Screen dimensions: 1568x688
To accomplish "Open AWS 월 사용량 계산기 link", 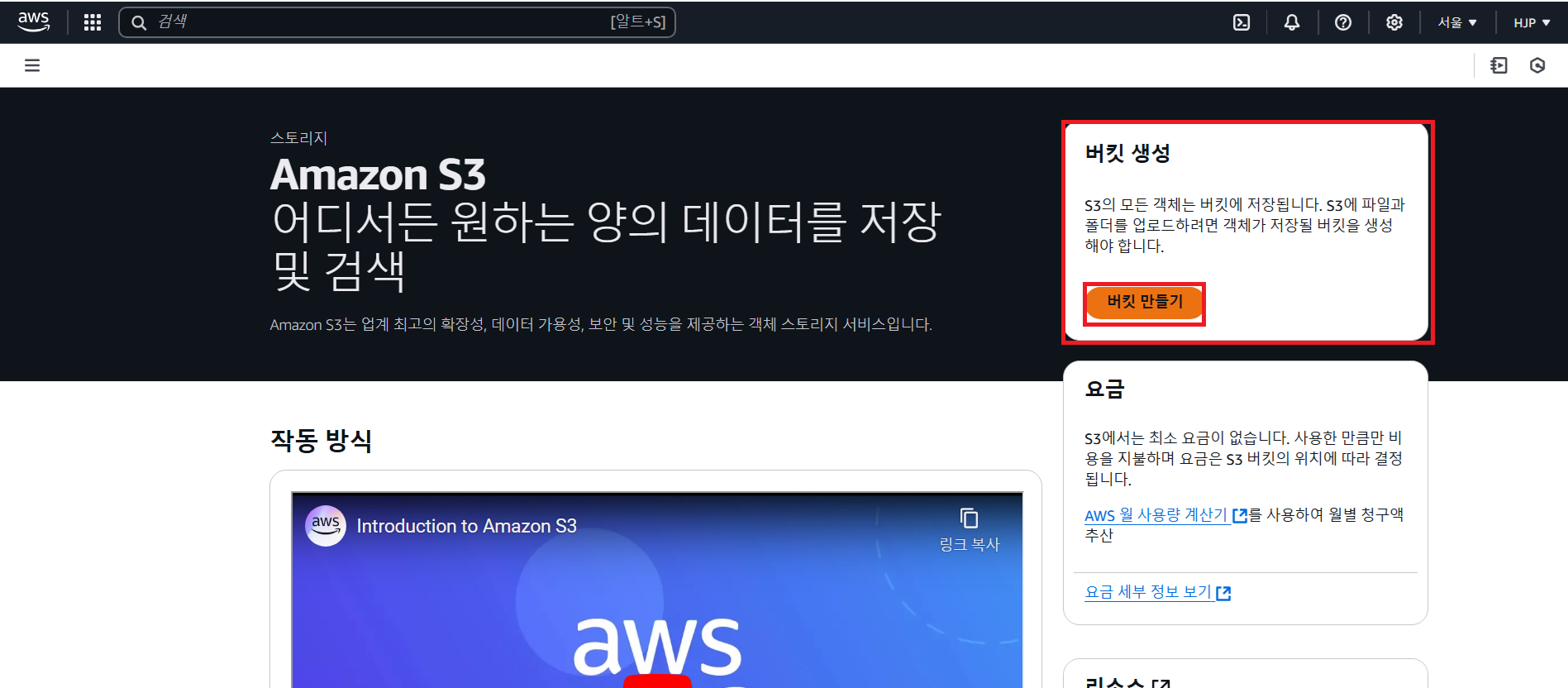I will (x=1156, y=515).
